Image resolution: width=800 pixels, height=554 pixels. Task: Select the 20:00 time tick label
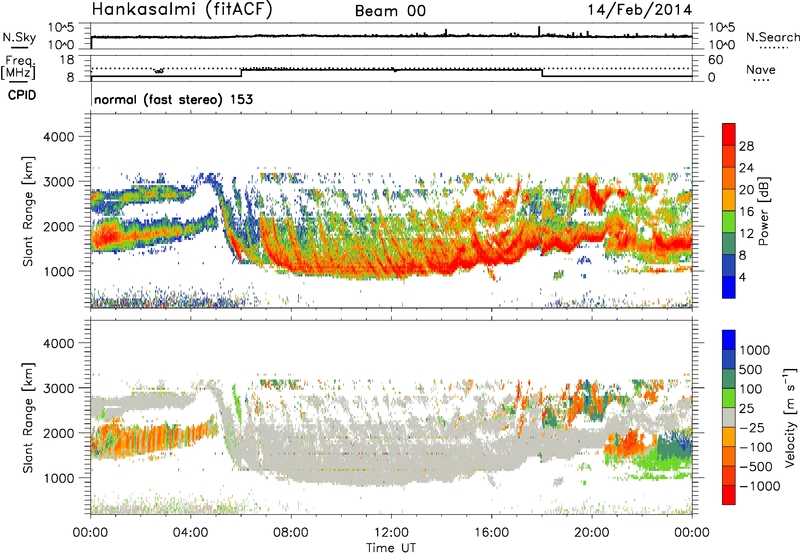[591, 533]
